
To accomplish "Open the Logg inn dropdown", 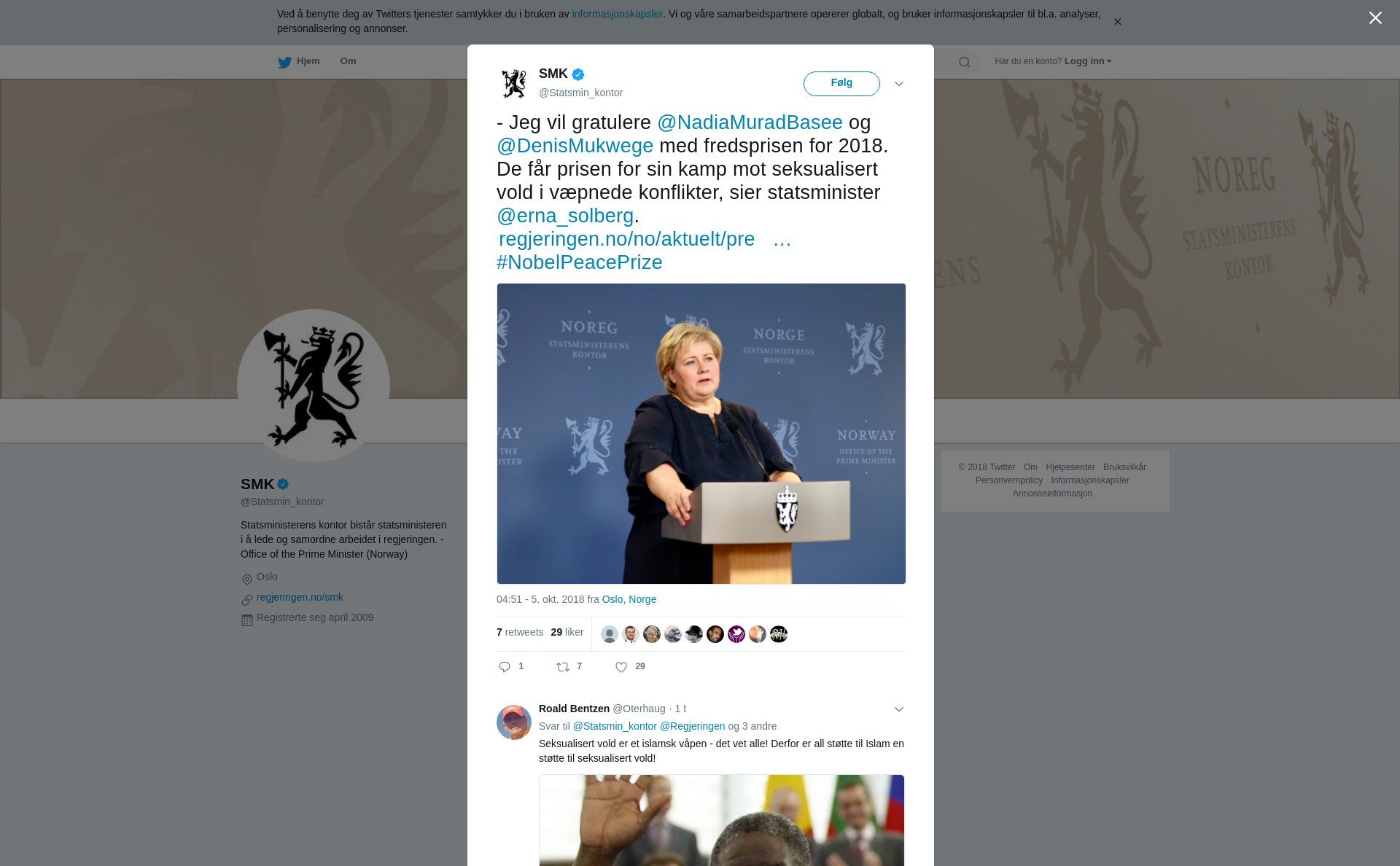I will pos(1088,61).
